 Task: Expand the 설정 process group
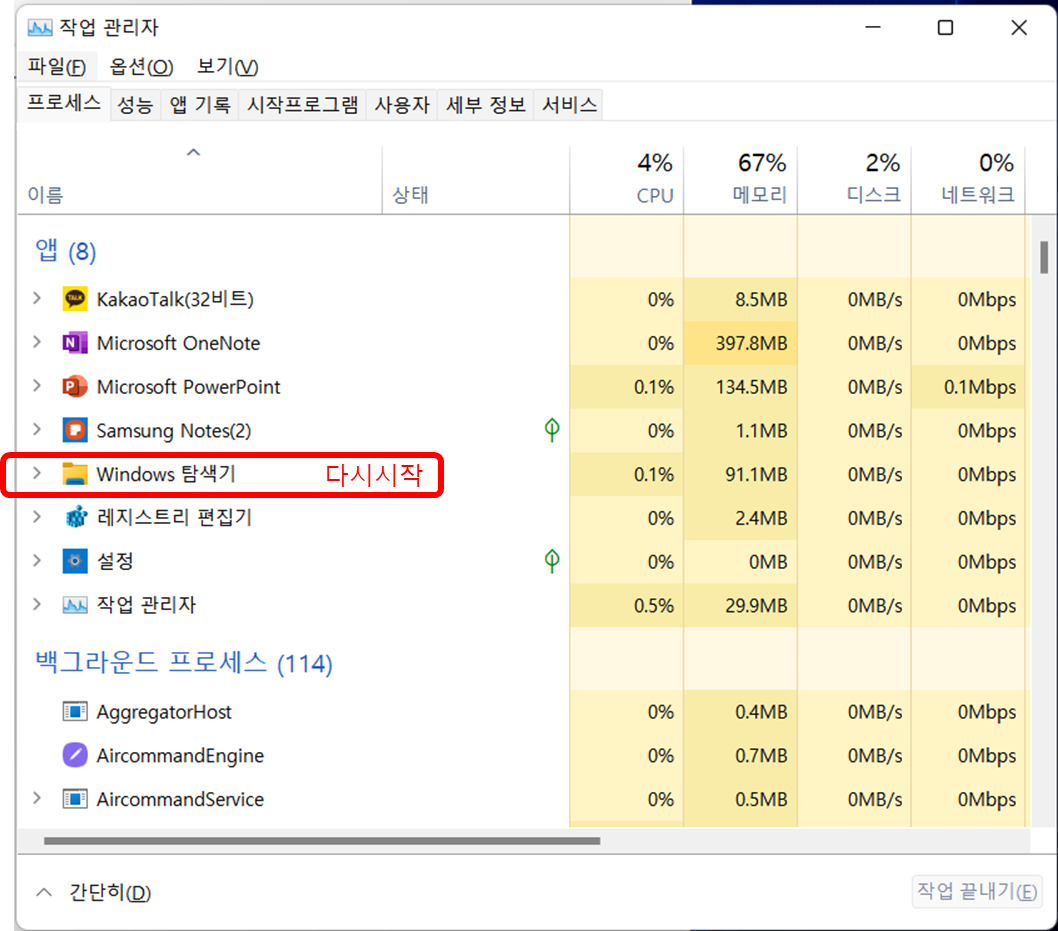coord(37,561)
